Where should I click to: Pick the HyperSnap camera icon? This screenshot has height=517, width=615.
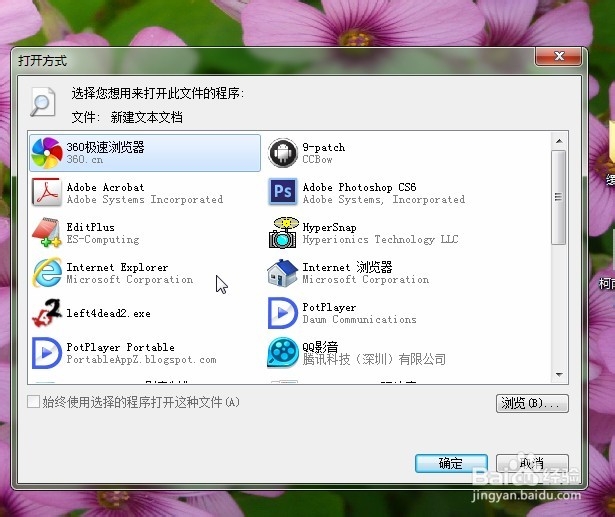tap(283, 233)
